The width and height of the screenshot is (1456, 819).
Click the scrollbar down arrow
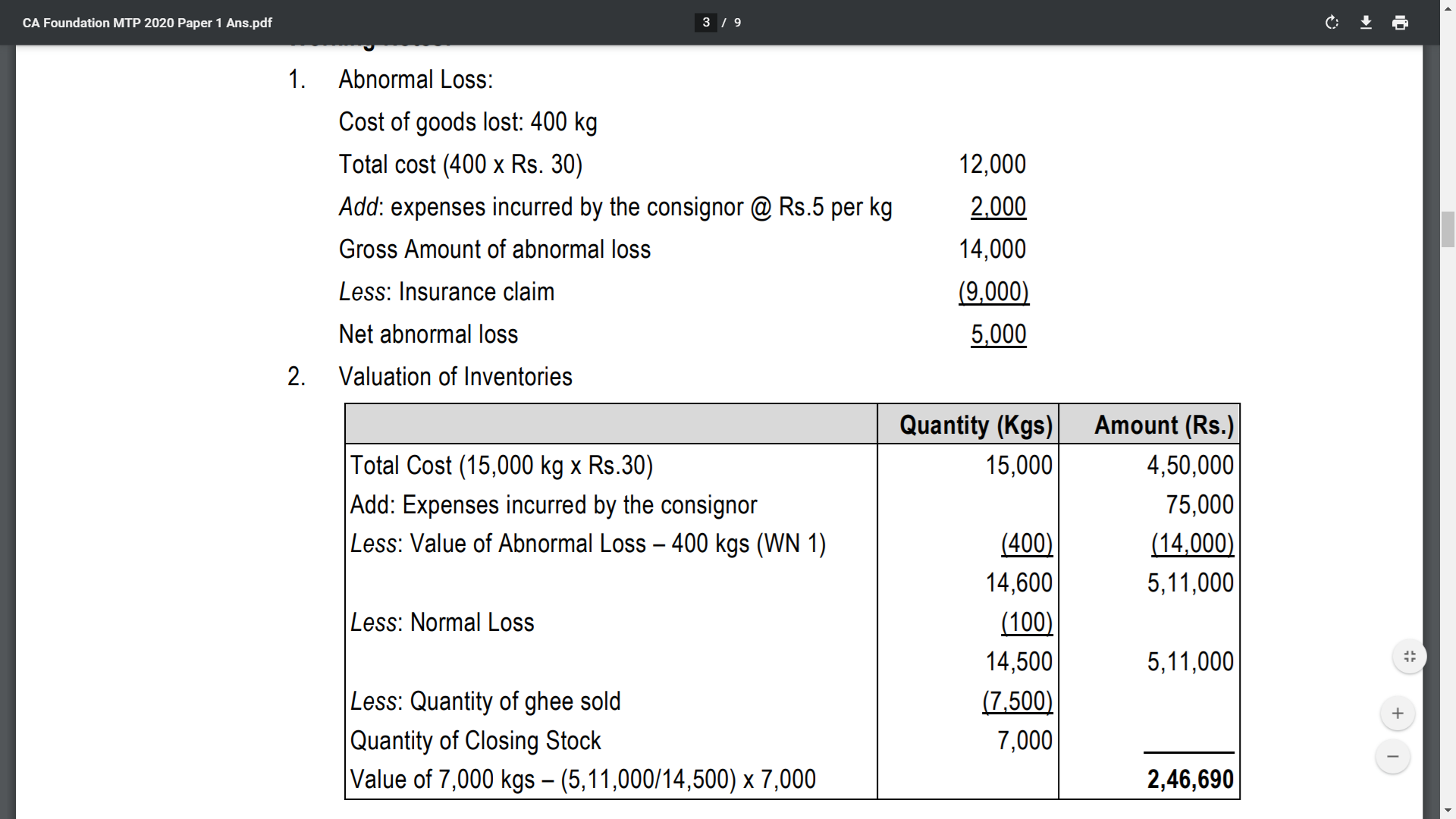tap(1448, 810)
